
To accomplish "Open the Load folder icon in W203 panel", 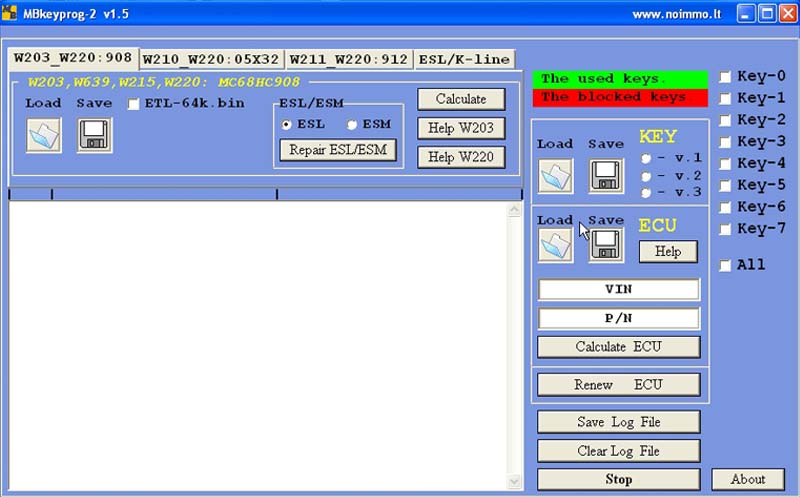I will pyautogui.click(x=44, y=135).
